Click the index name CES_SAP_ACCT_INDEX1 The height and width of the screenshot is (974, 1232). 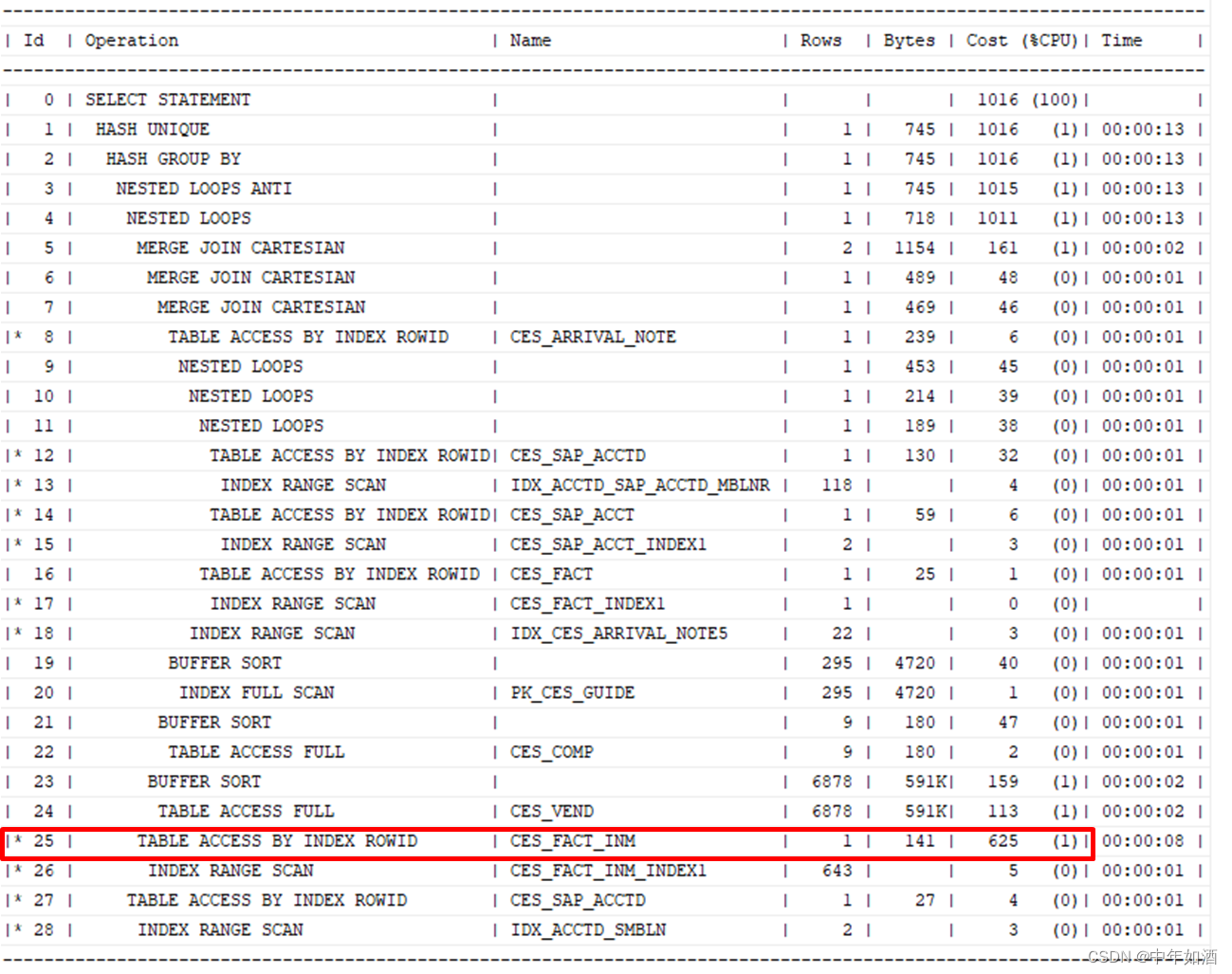coord(609,544)
